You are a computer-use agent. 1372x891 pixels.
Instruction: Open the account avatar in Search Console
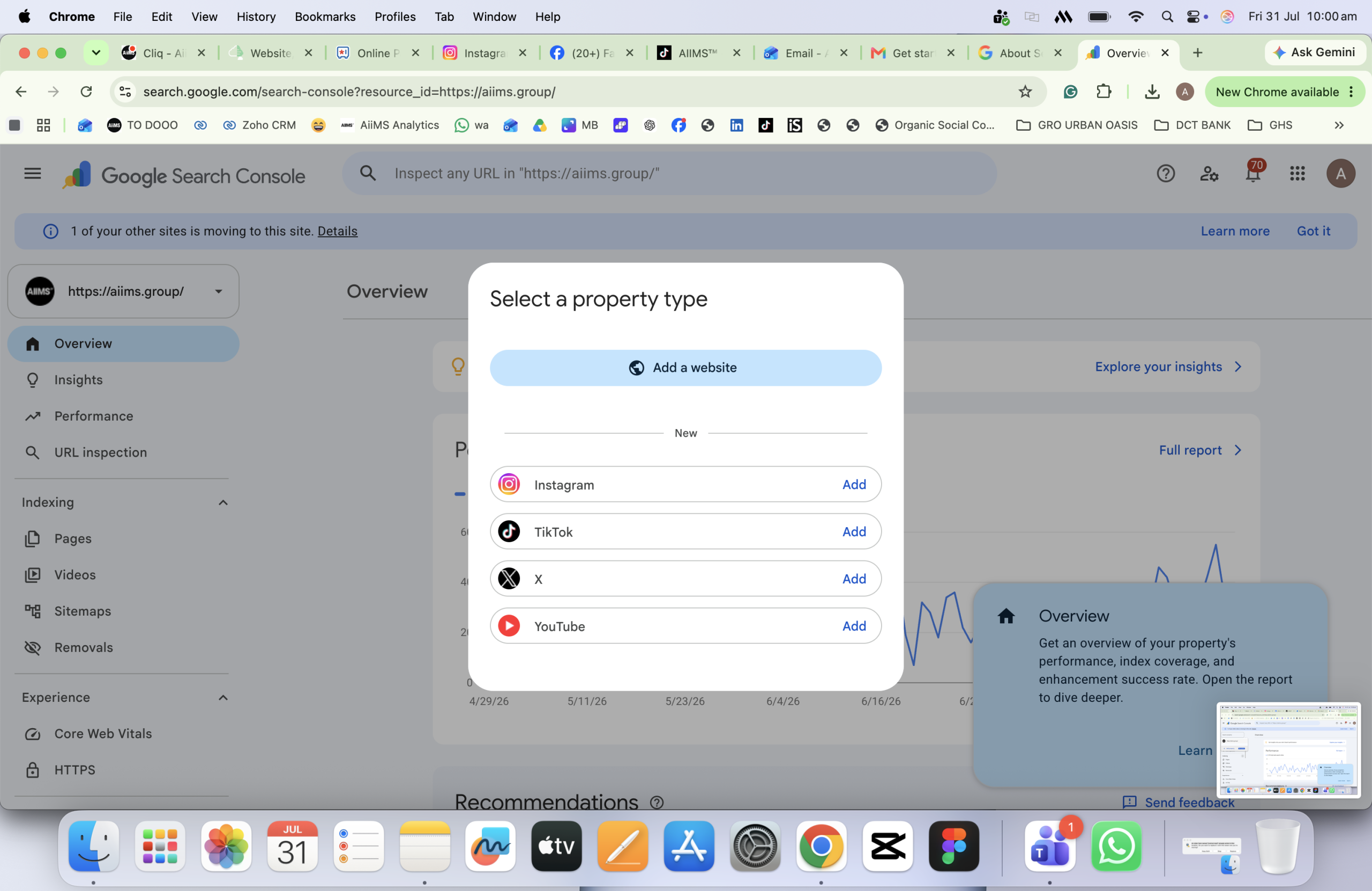point(1341,174)
